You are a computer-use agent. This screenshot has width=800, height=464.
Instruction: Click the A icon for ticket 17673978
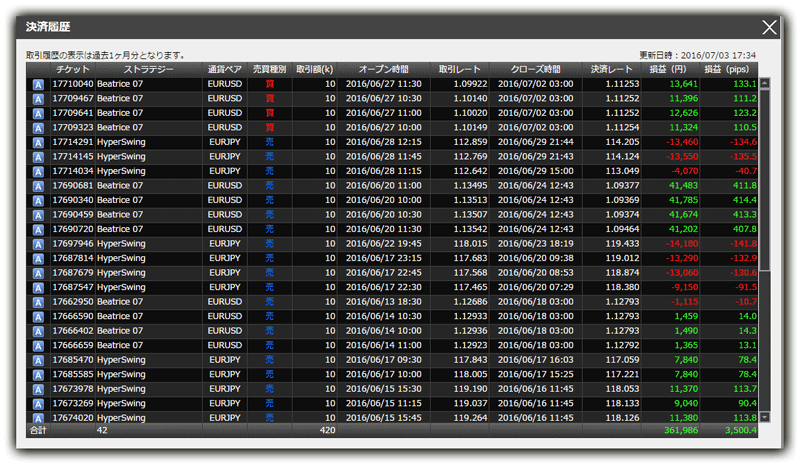coord(38,390)
